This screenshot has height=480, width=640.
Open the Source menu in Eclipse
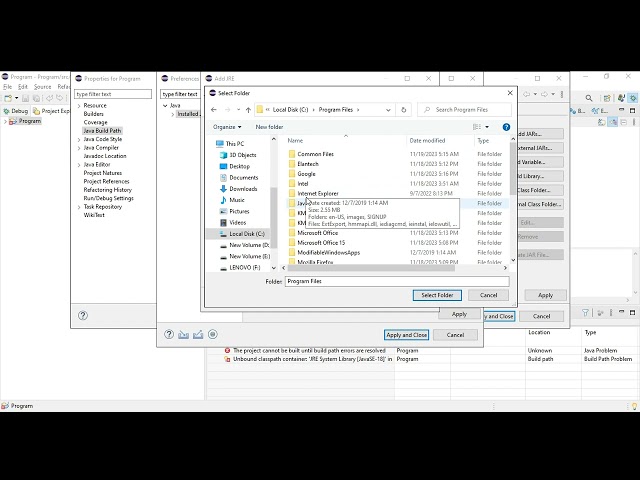click(x=42, y=87)
